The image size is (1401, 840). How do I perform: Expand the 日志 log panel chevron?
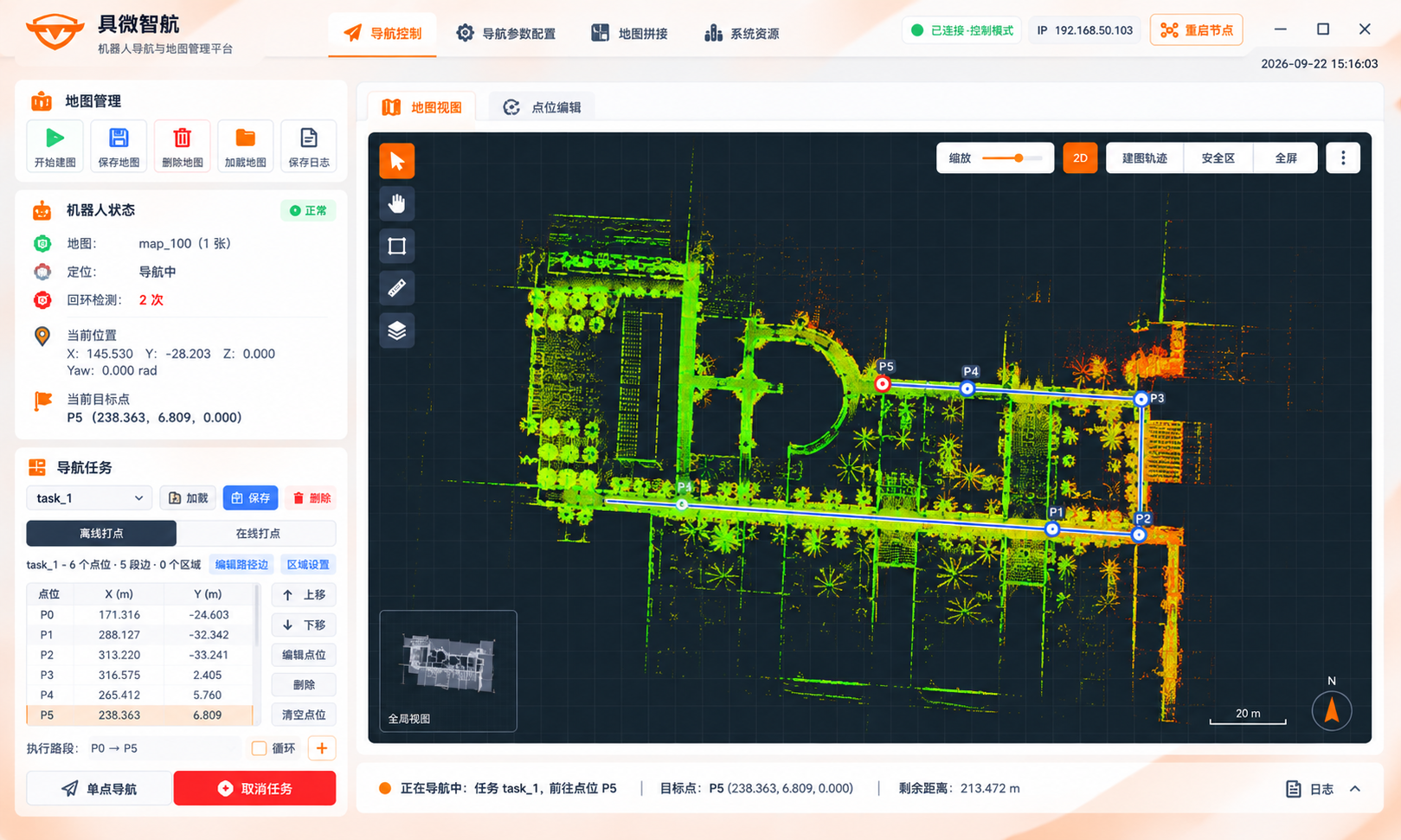[x=1355, y=789]
